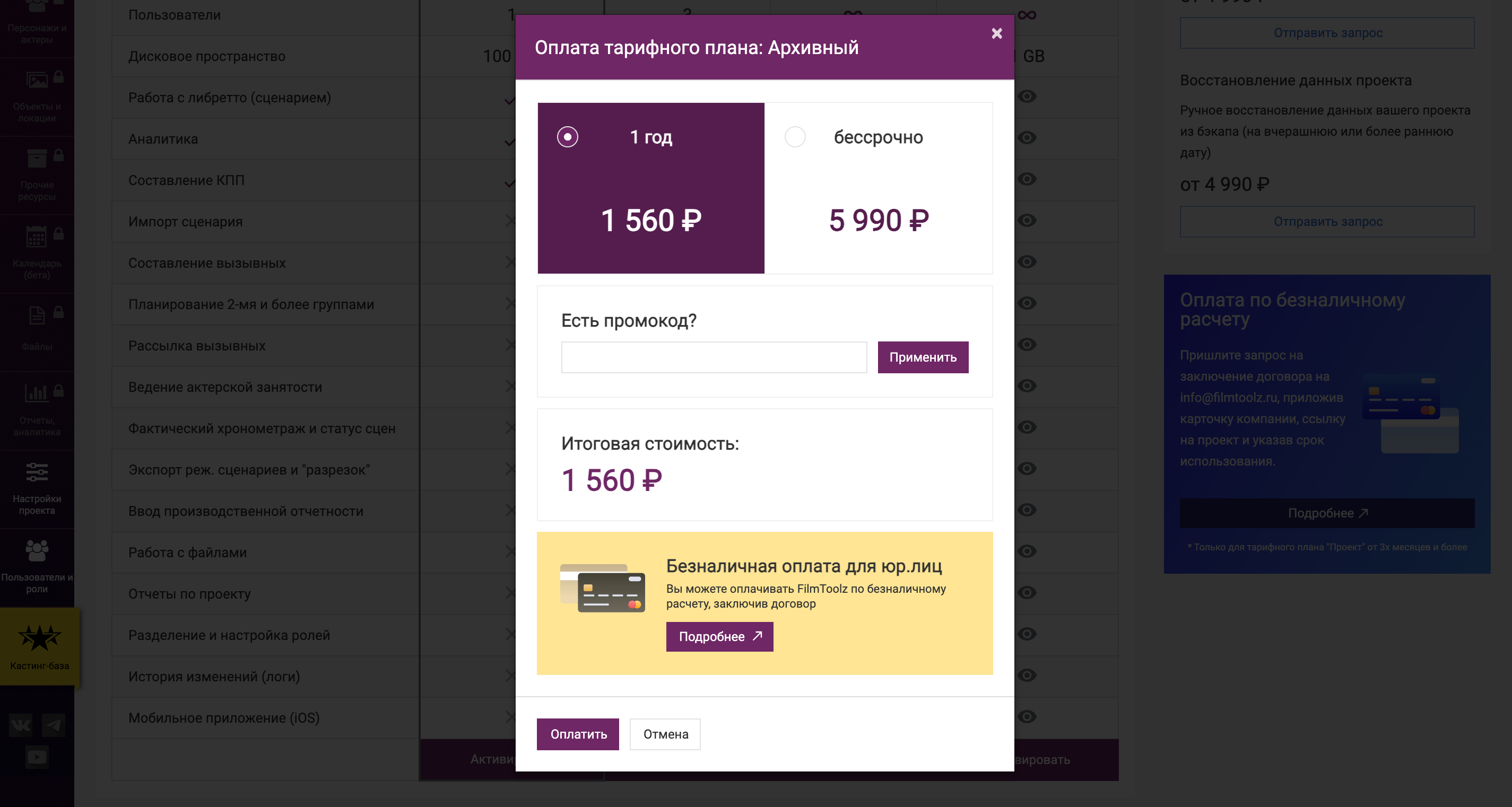
Task: Open the "Прочие ресурсы" archive box icon
Action: [x=37, y=158]
